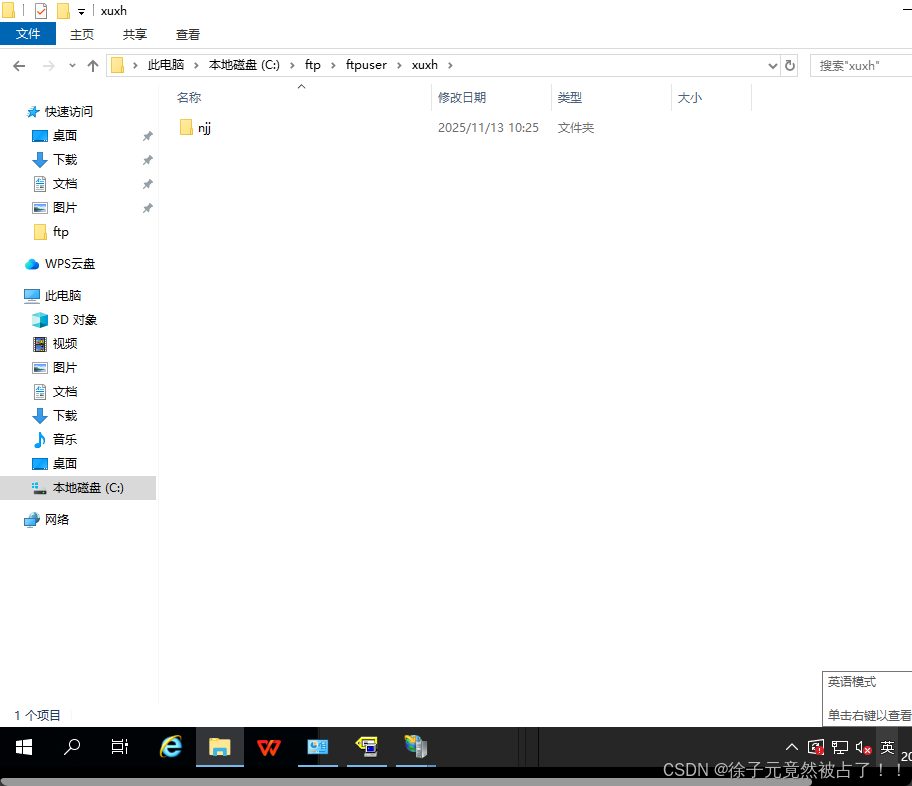Unmute the speaker in the system tray
Image resolution: width=912 pixels, height=786 pixels.
point(860,746)
